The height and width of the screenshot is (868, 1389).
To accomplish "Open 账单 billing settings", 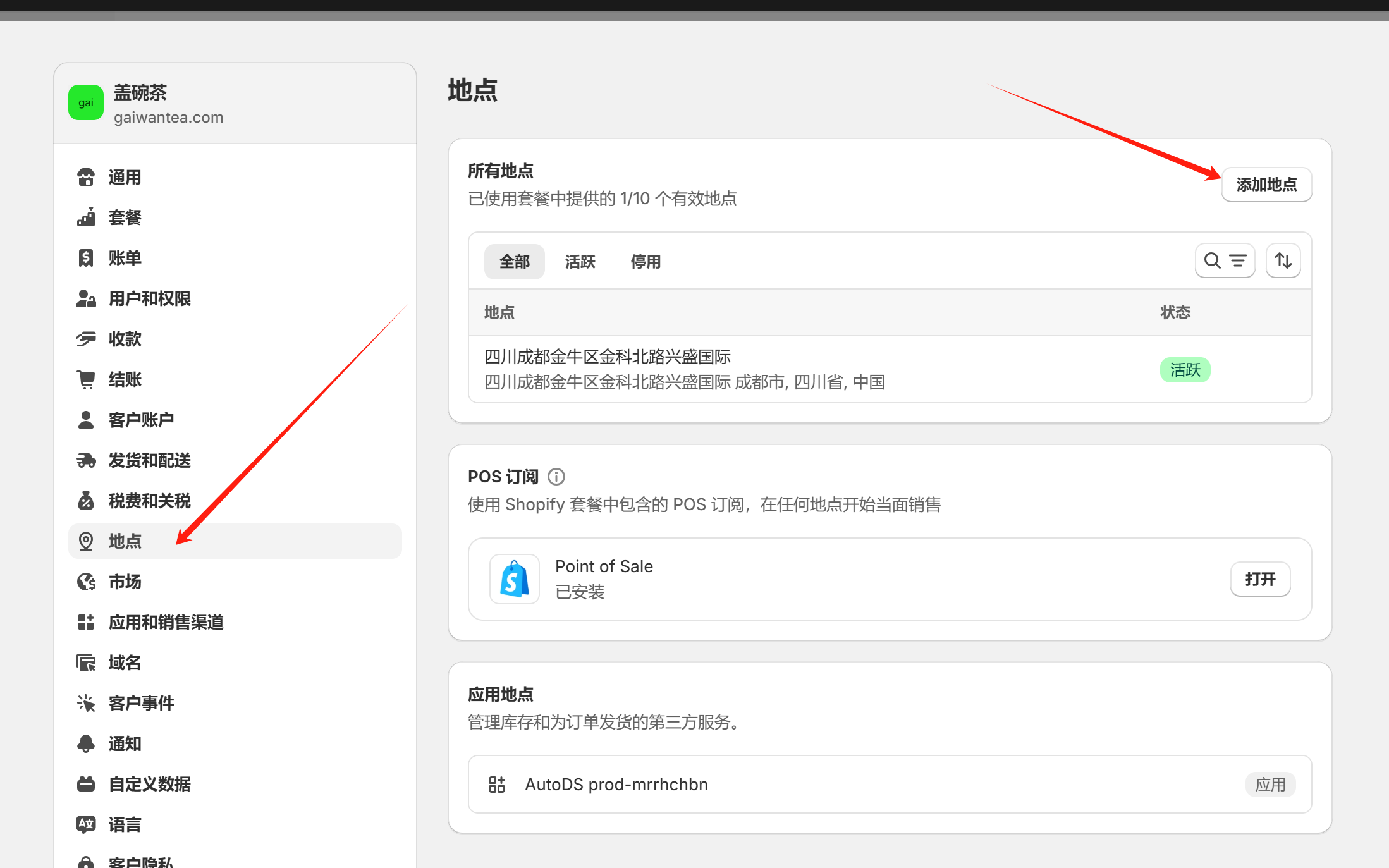I will pyautogui.click(x=125, y=258).
